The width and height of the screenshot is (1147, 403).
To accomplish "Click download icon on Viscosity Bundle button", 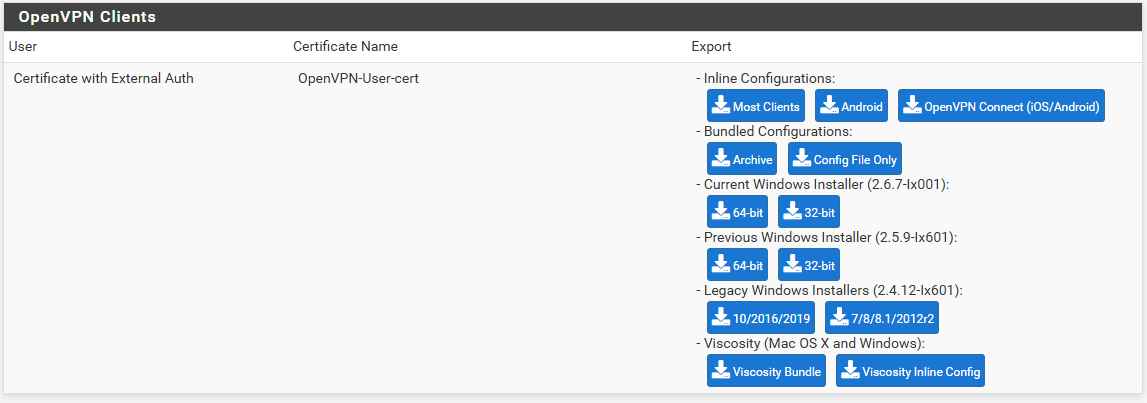I will coord(721,371).
